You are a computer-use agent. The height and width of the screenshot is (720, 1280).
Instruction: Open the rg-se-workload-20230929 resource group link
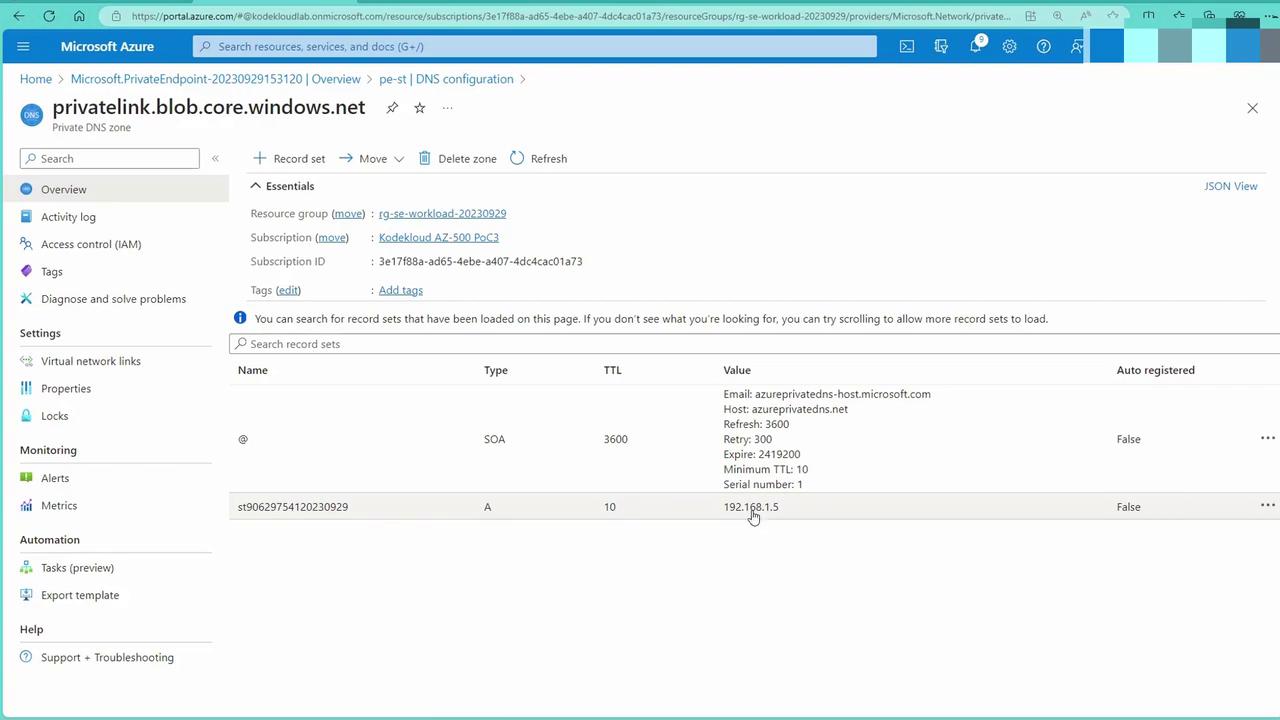coord(442,213)
